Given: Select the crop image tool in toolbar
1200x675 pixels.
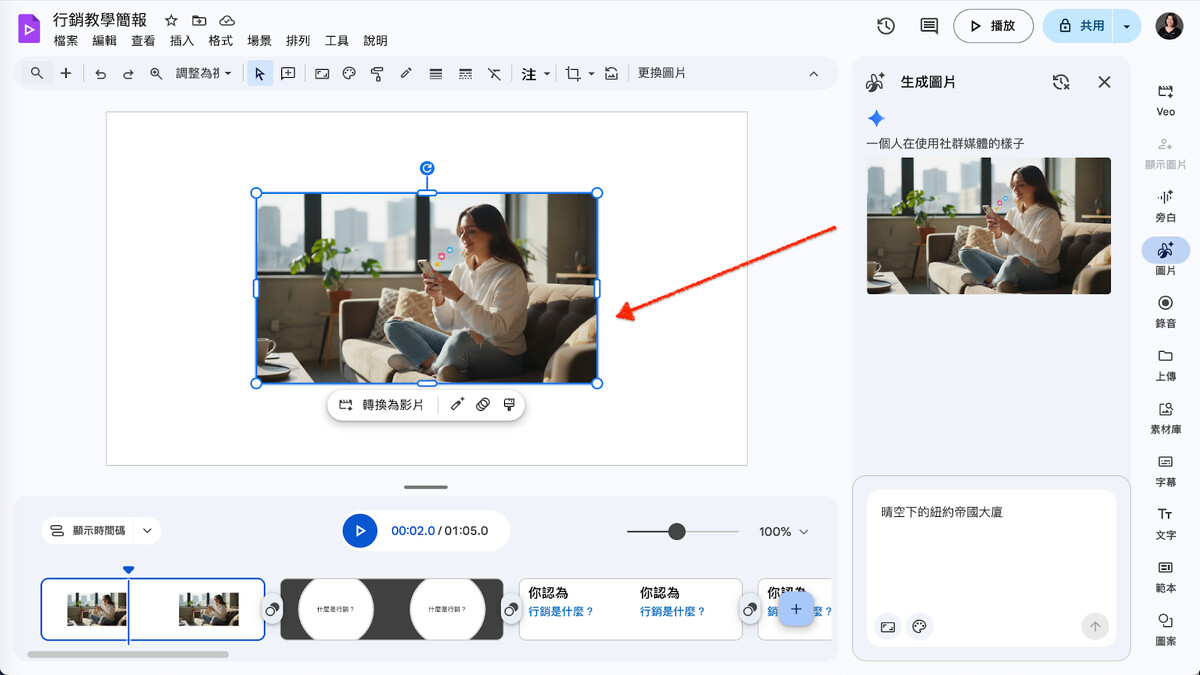Looking at the screenshot, I should 573,74.
